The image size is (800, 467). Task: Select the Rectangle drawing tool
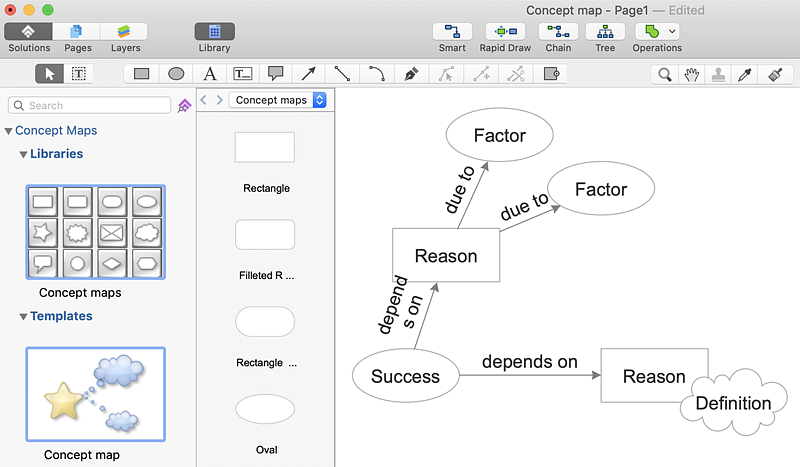pos(142,74)
